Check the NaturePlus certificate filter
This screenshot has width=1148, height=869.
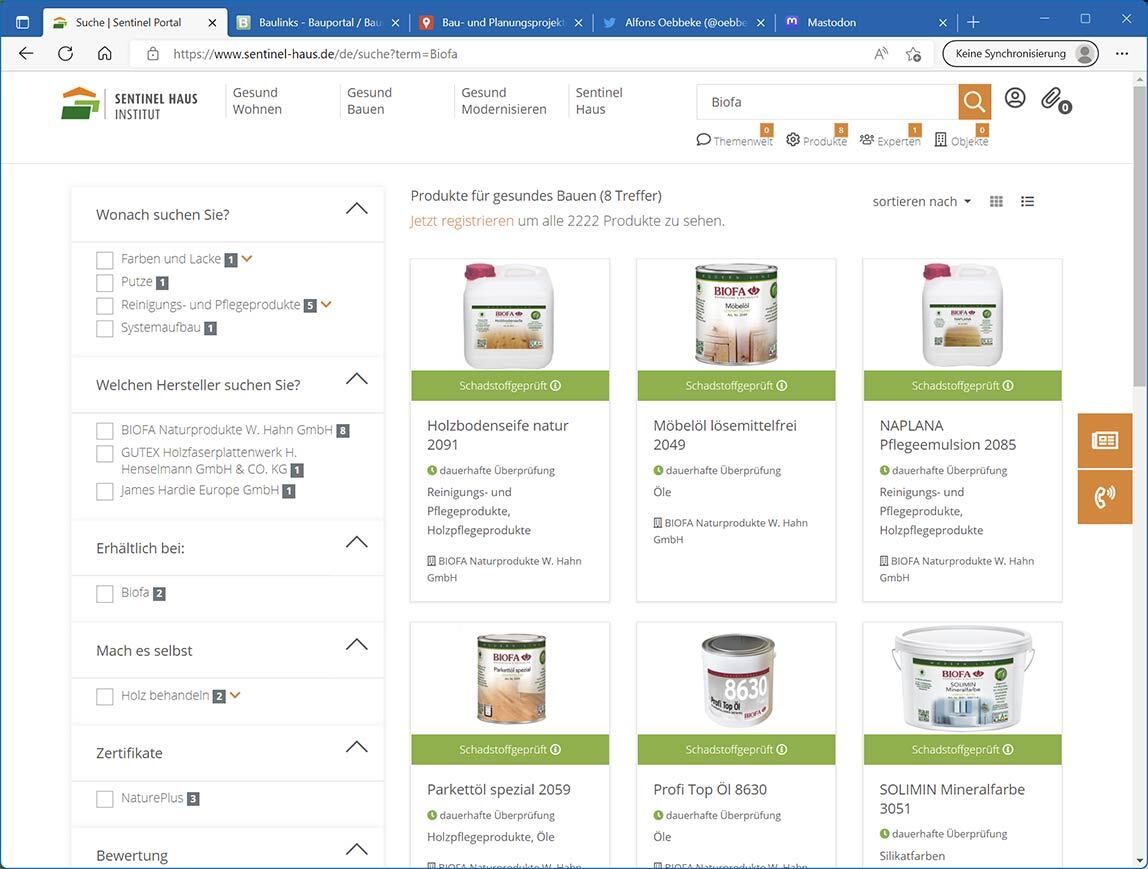pos(105,798)
